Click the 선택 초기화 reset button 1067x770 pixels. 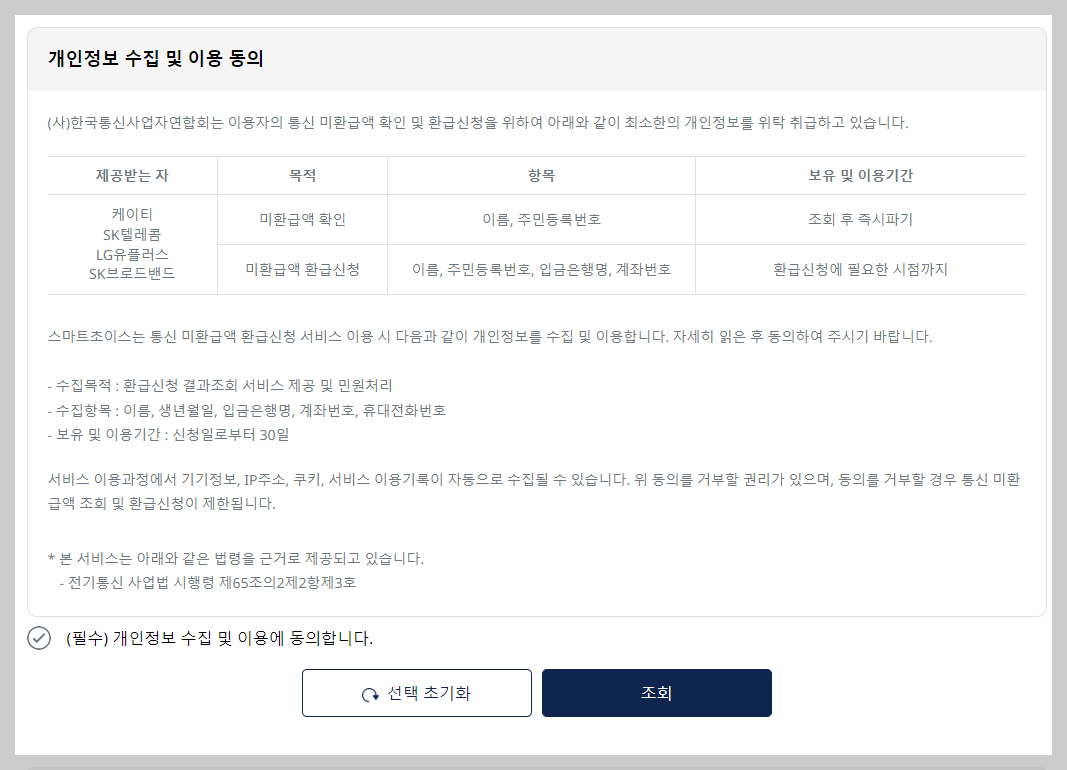point(416,692)
